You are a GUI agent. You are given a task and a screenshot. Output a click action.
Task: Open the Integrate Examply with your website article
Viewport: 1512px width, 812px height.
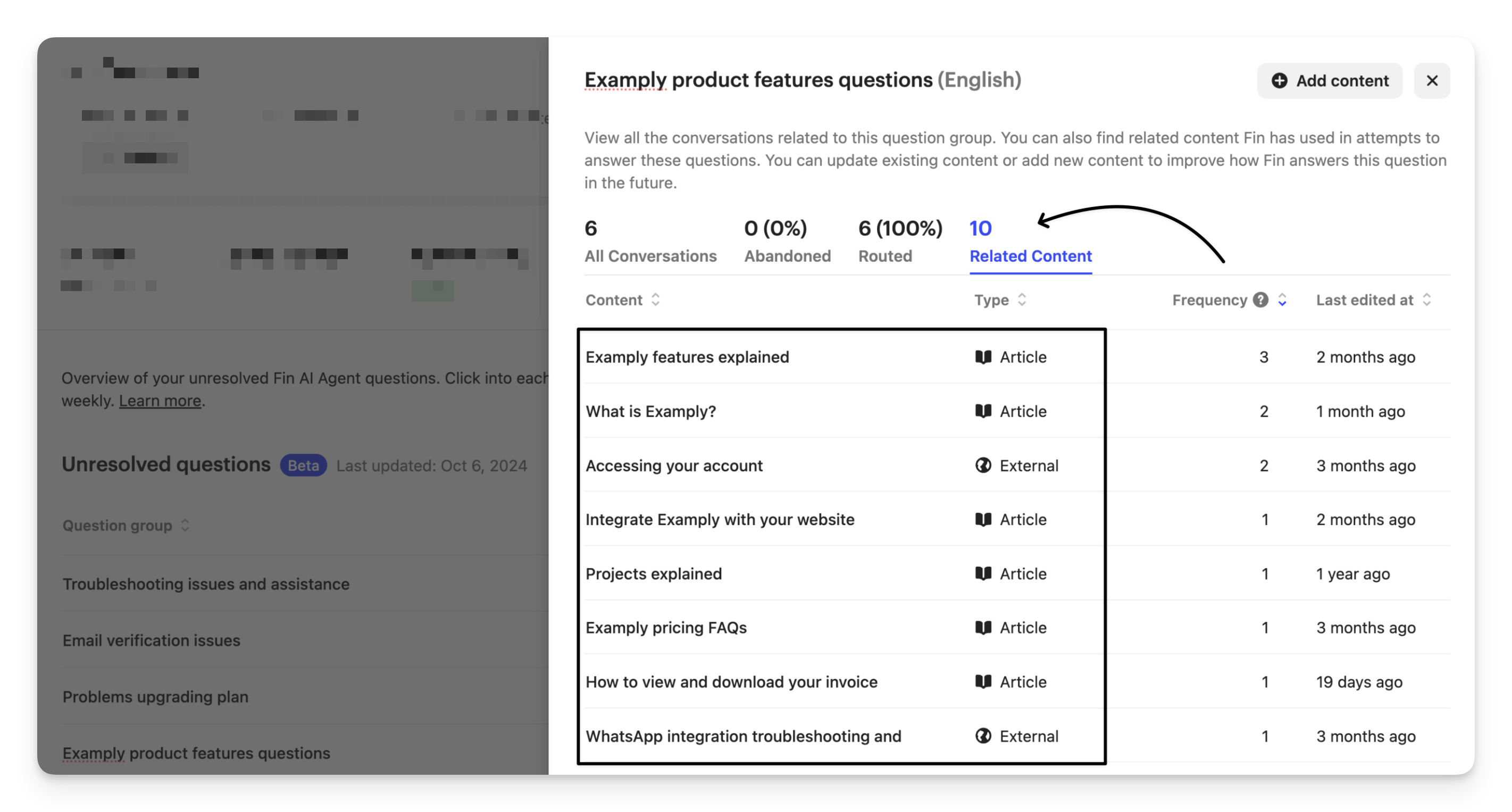point(720,520)
